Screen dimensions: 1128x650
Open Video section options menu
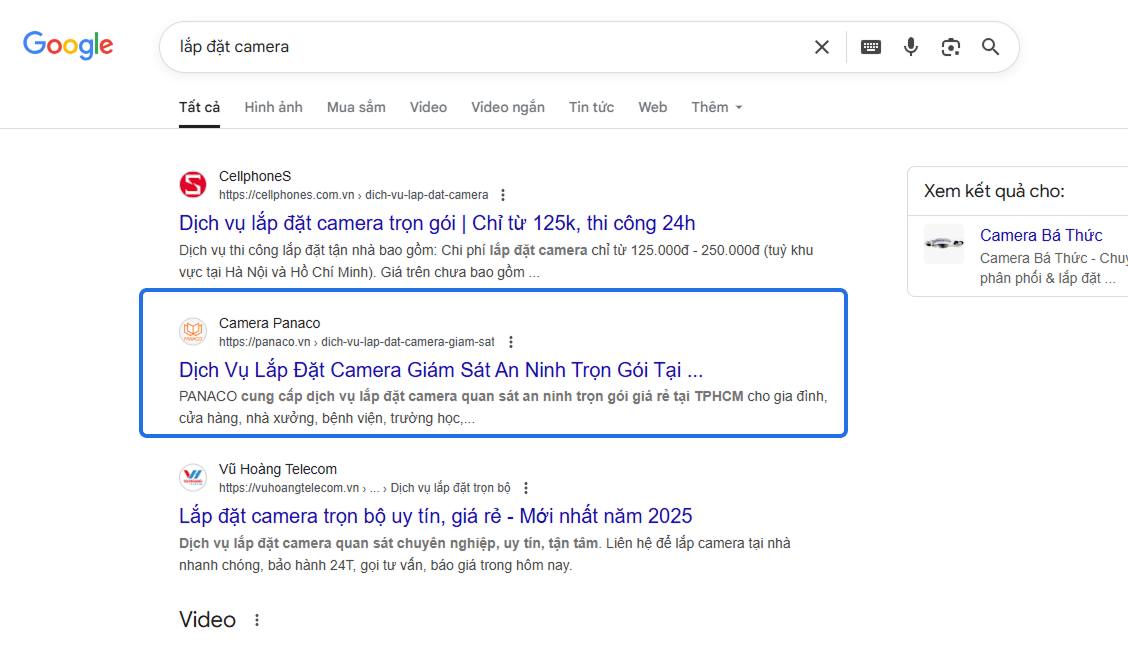click(257, 620)
